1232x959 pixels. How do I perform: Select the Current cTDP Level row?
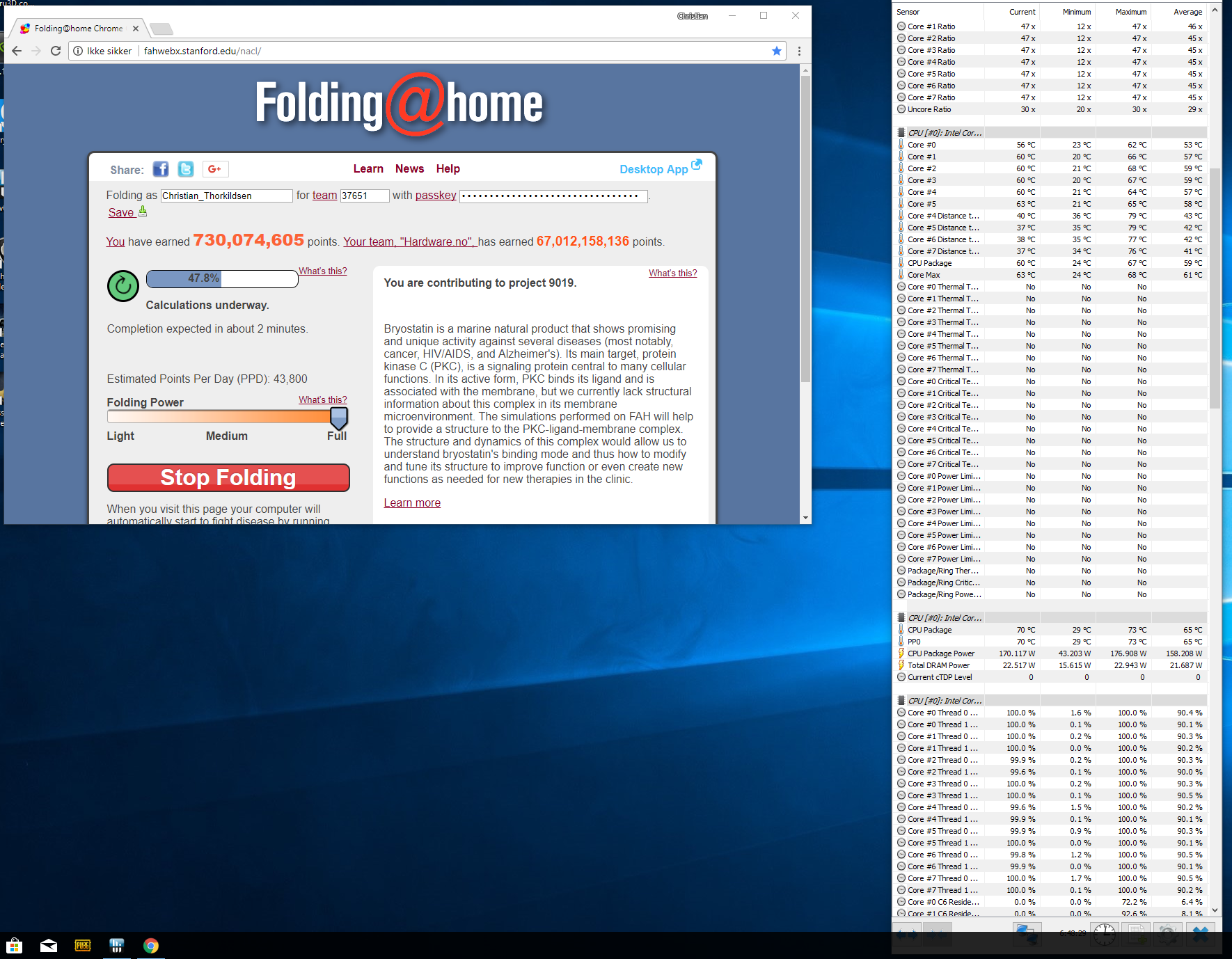click(1051, 677)
